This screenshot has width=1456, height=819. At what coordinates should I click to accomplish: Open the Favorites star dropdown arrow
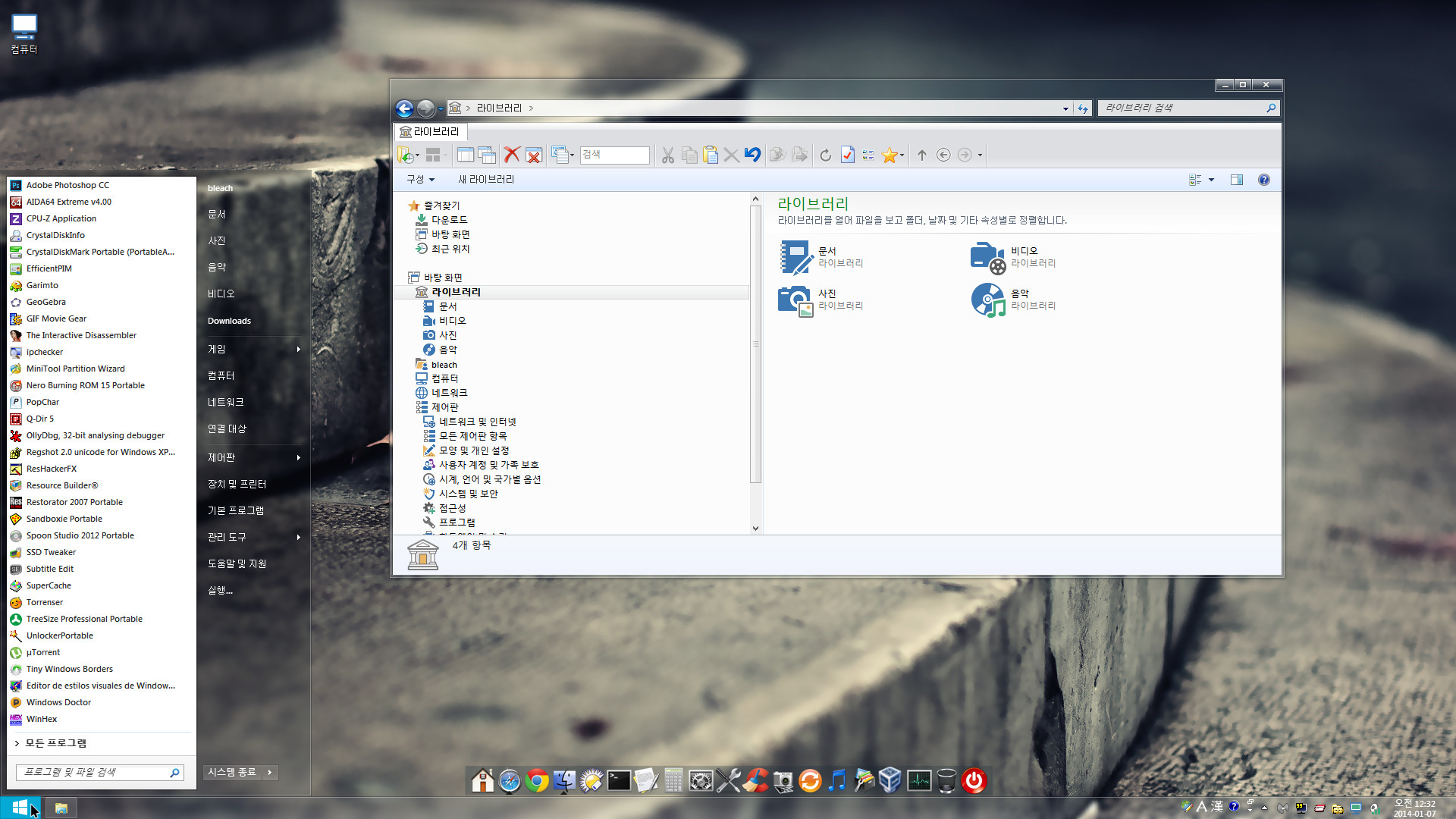point(902,155)
